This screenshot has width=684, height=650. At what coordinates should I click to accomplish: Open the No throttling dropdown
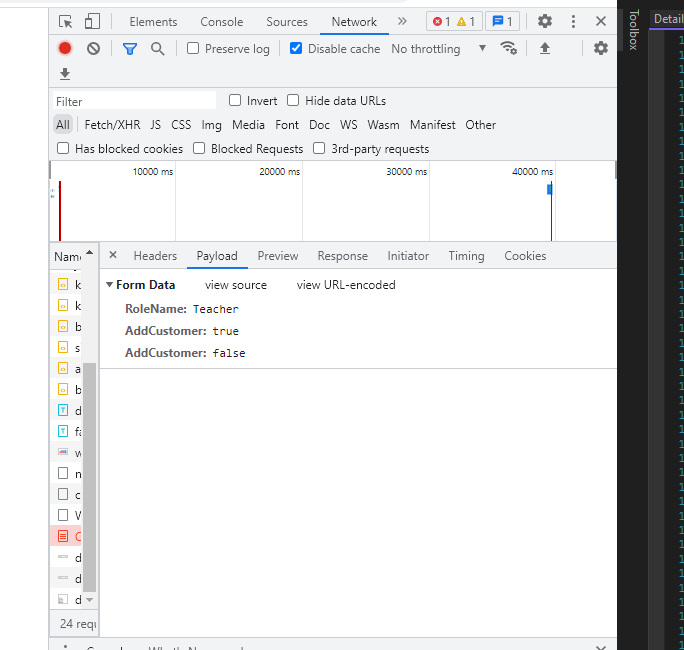pos(438,48)
